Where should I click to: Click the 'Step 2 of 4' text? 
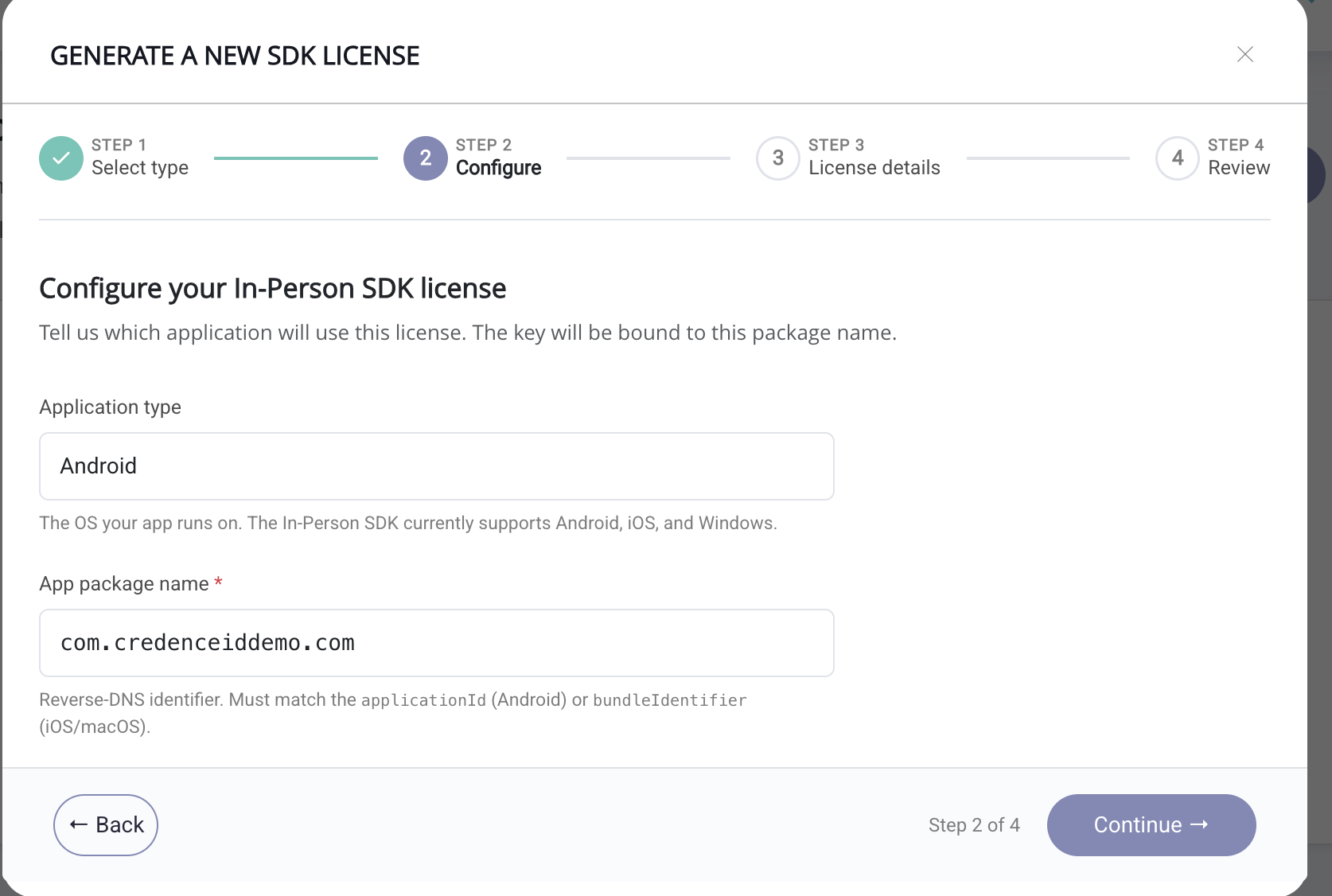click(974, 825)
